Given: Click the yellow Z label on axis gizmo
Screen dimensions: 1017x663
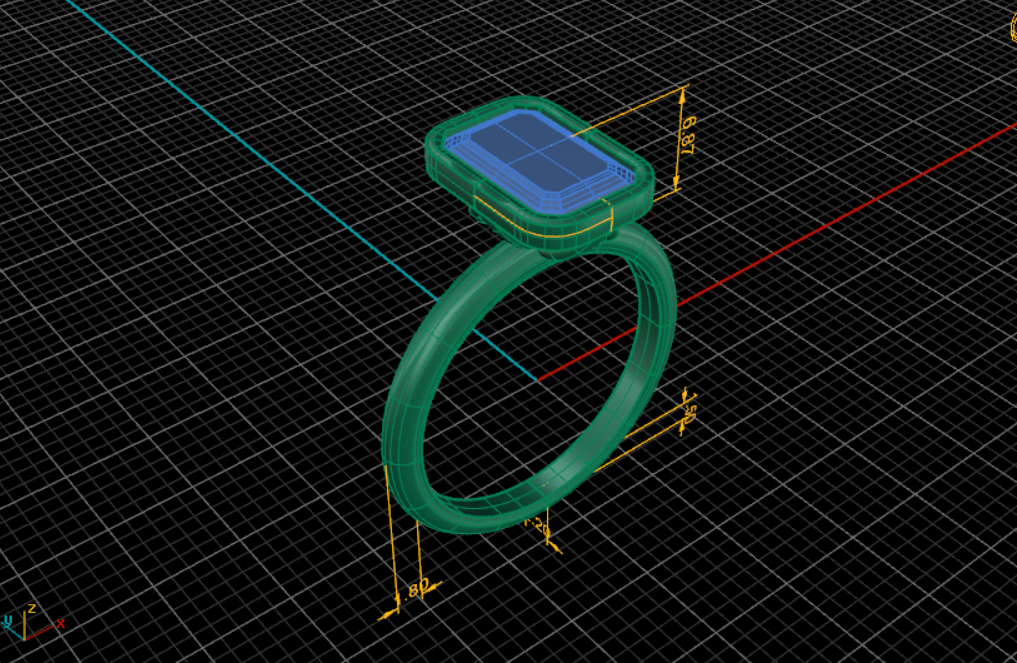Looking at the screenshot, I should [32, 608].
